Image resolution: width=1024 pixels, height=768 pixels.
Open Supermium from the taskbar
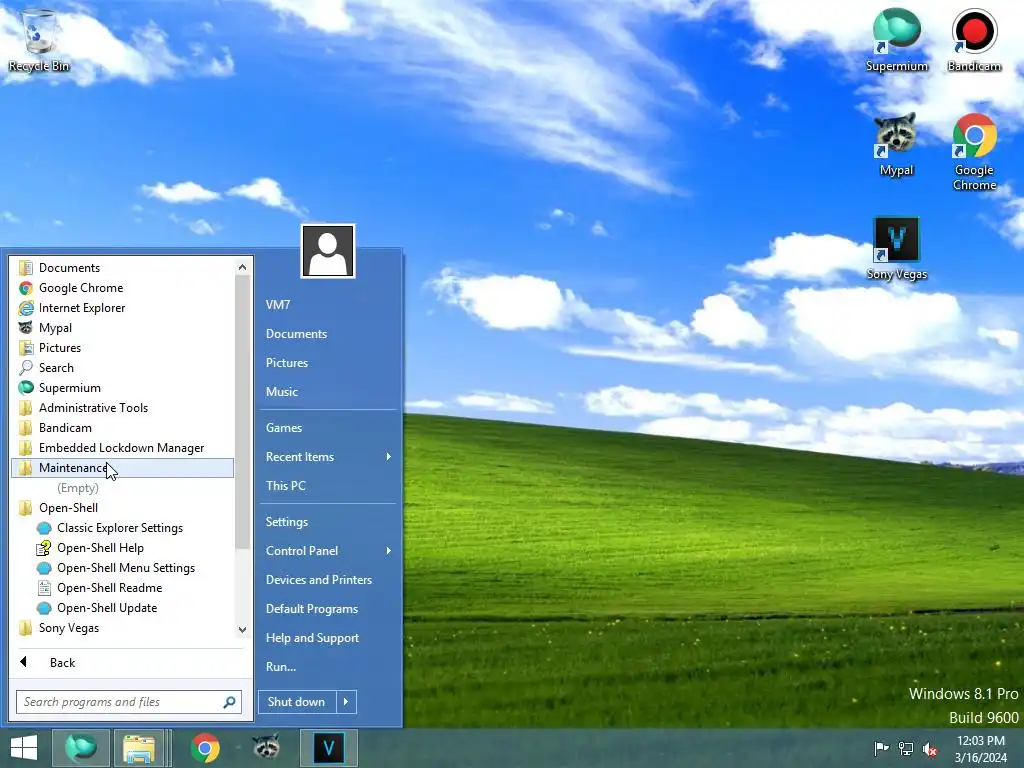tap(81, 748)
